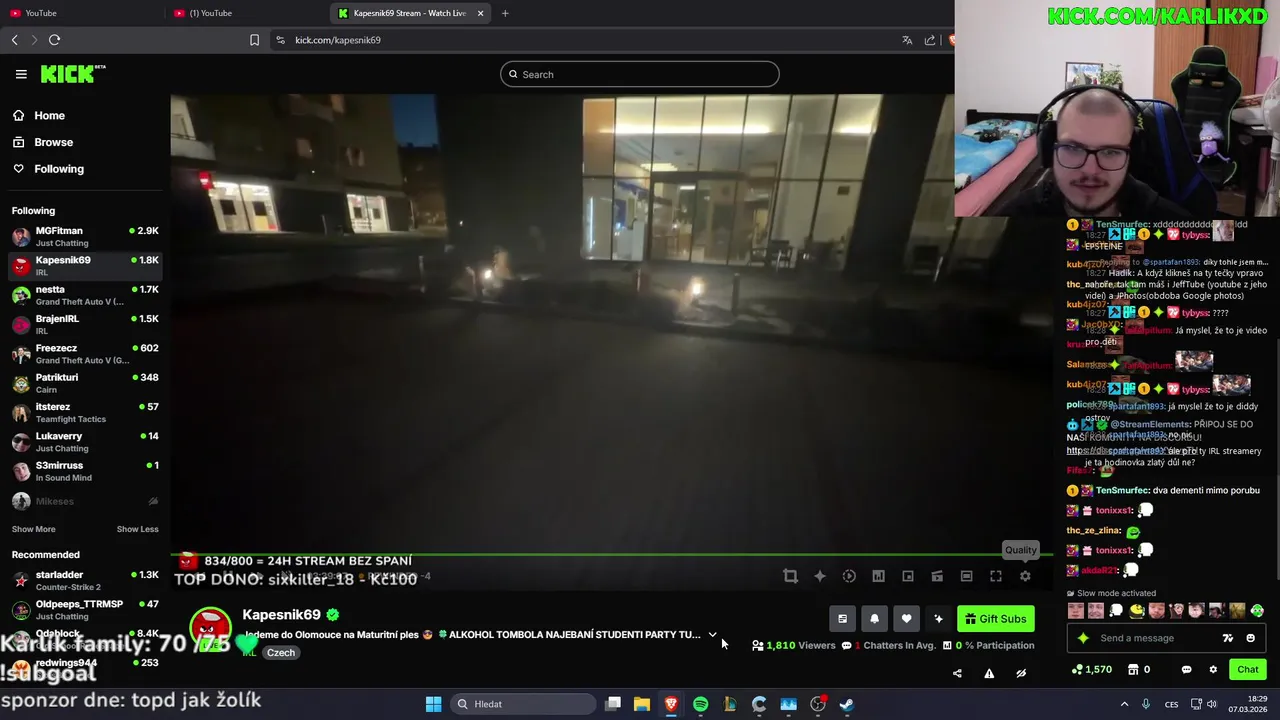Image resolution: width=1280 pixels, height=720 pixels.
Task: Click the translate icon in address bar
Action: pos(907,40)
